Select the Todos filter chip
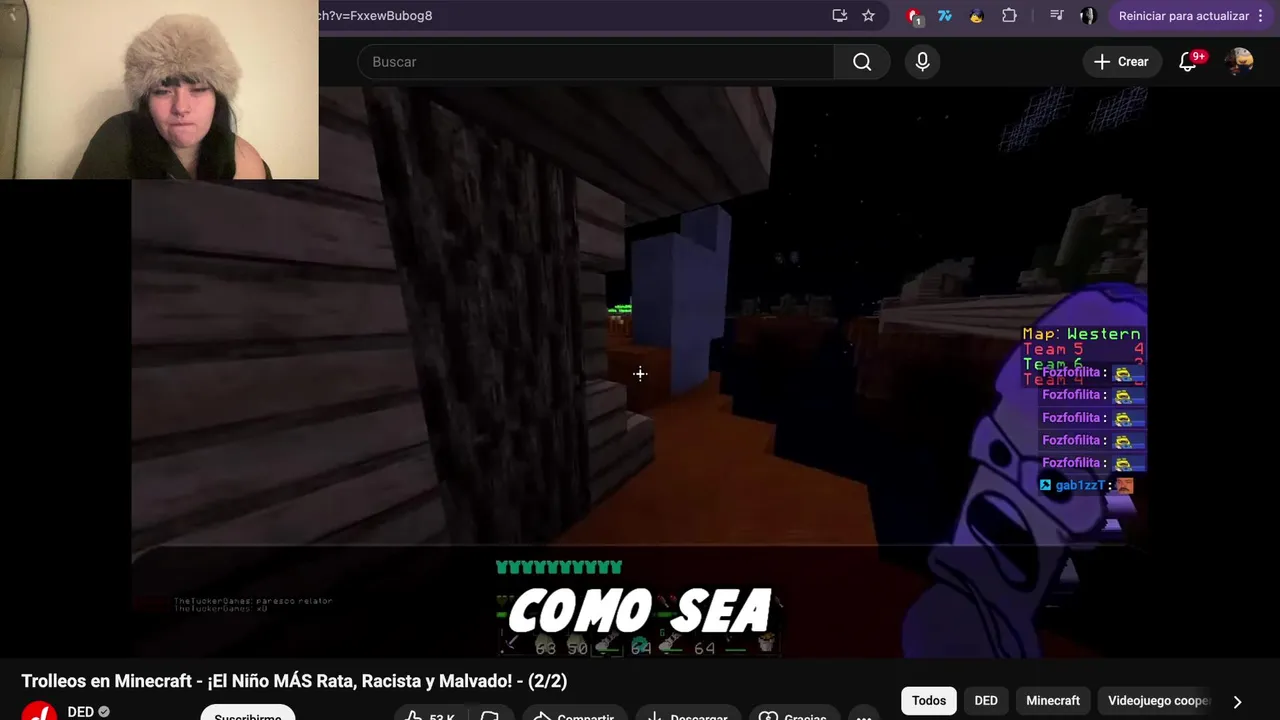Image resolution: width=1280 pixels, height=720 pixels. (x=928, y=701)
